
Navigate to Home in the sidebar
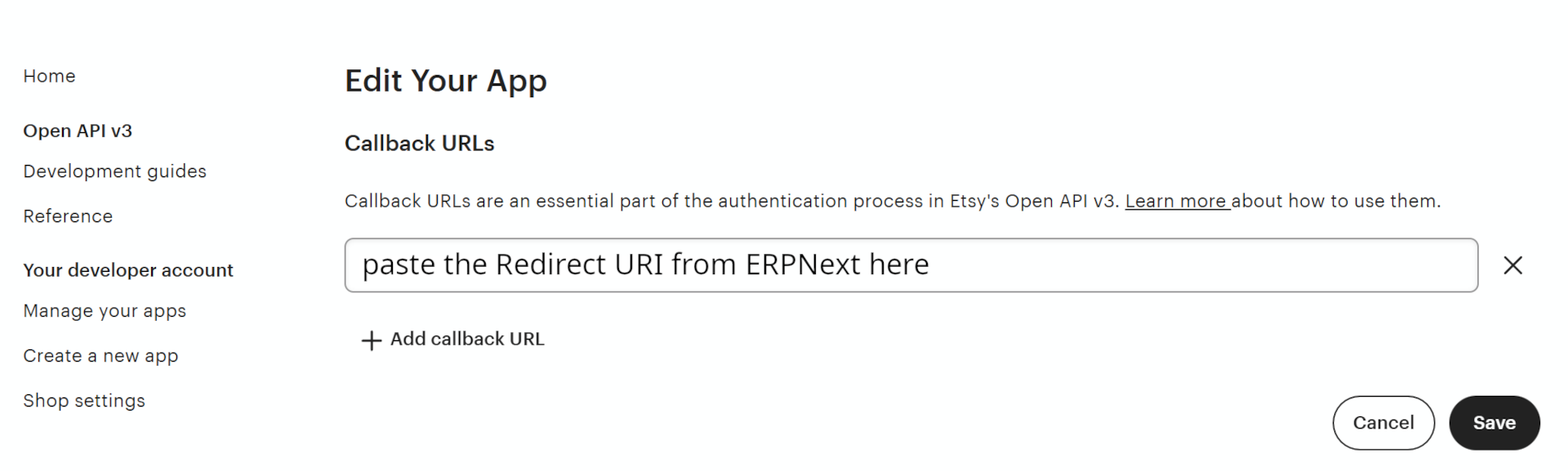click(x=49, y=75)
